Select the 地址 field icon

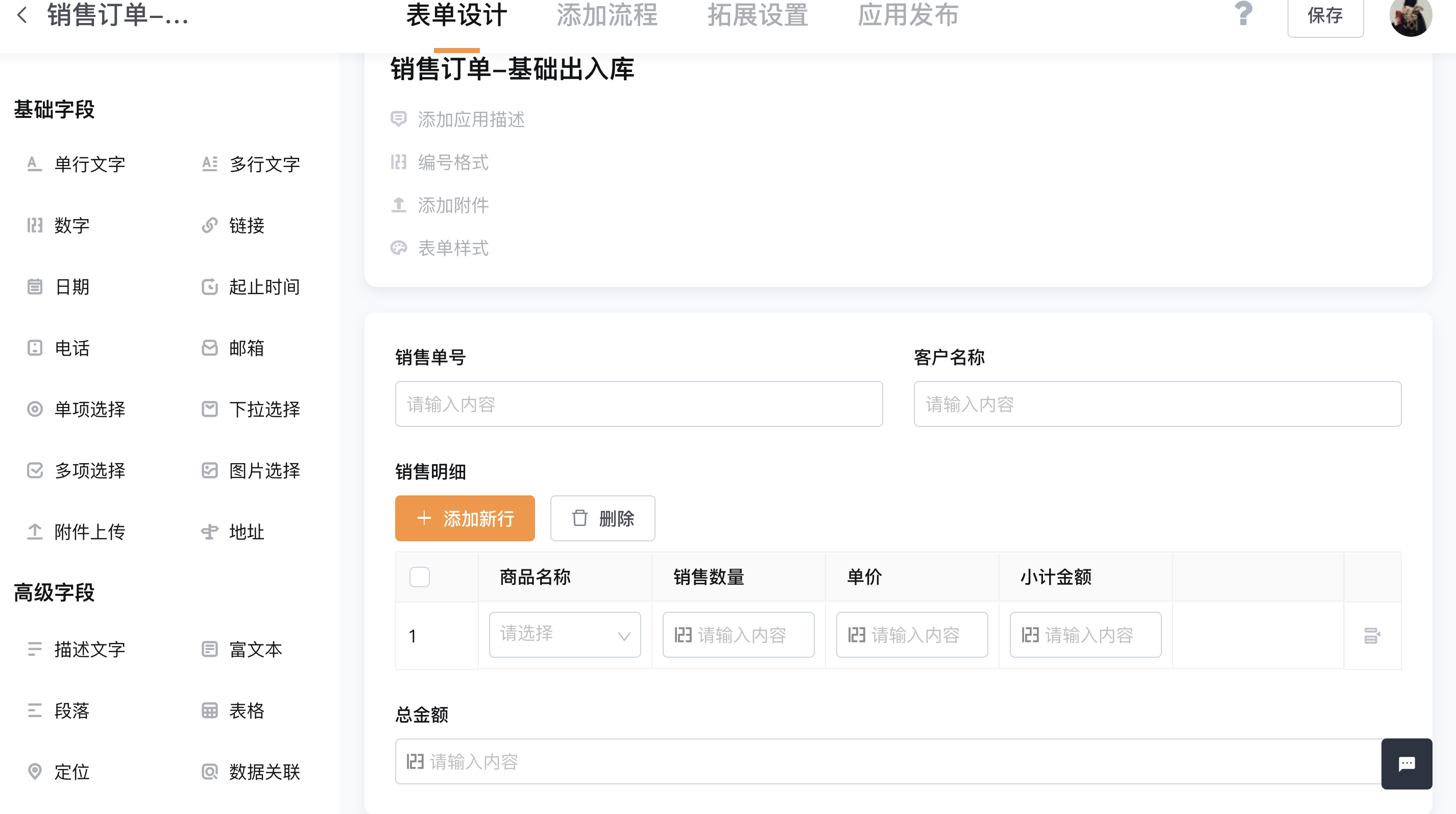coord(210,532)
